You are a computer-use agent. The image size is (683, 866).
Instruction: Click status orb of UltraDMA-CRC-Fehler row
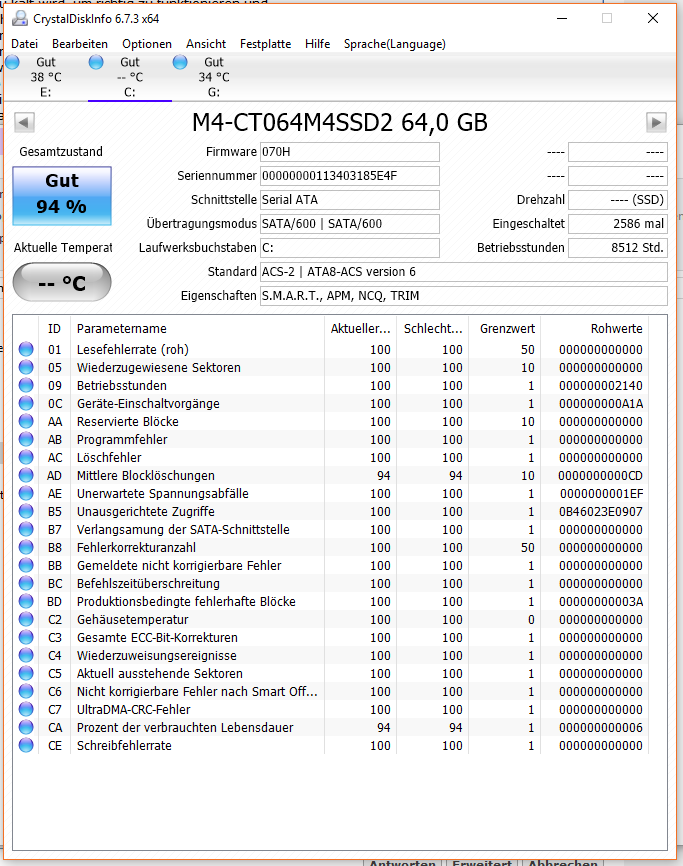coord(26,709)
